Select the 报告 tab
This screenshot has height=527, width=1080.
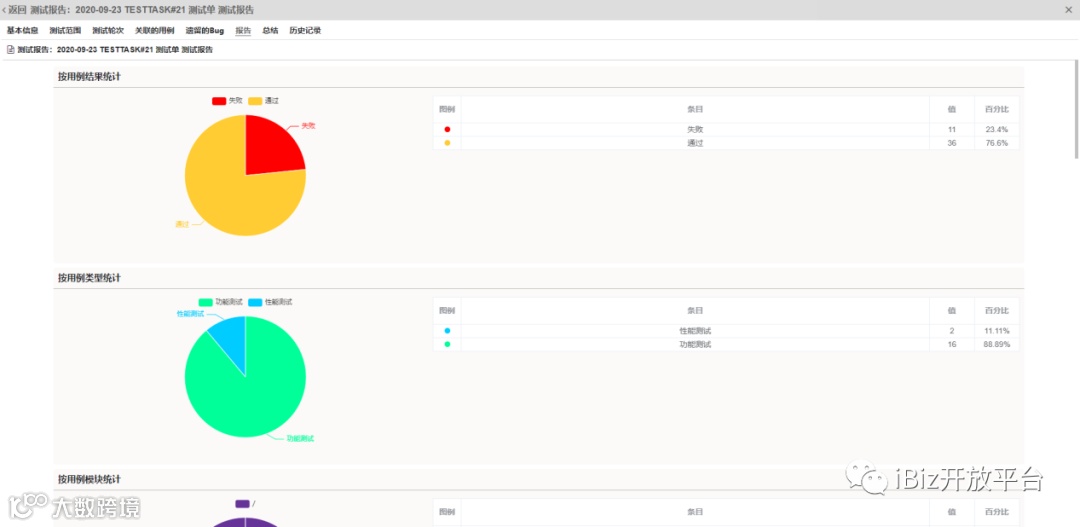243,31
